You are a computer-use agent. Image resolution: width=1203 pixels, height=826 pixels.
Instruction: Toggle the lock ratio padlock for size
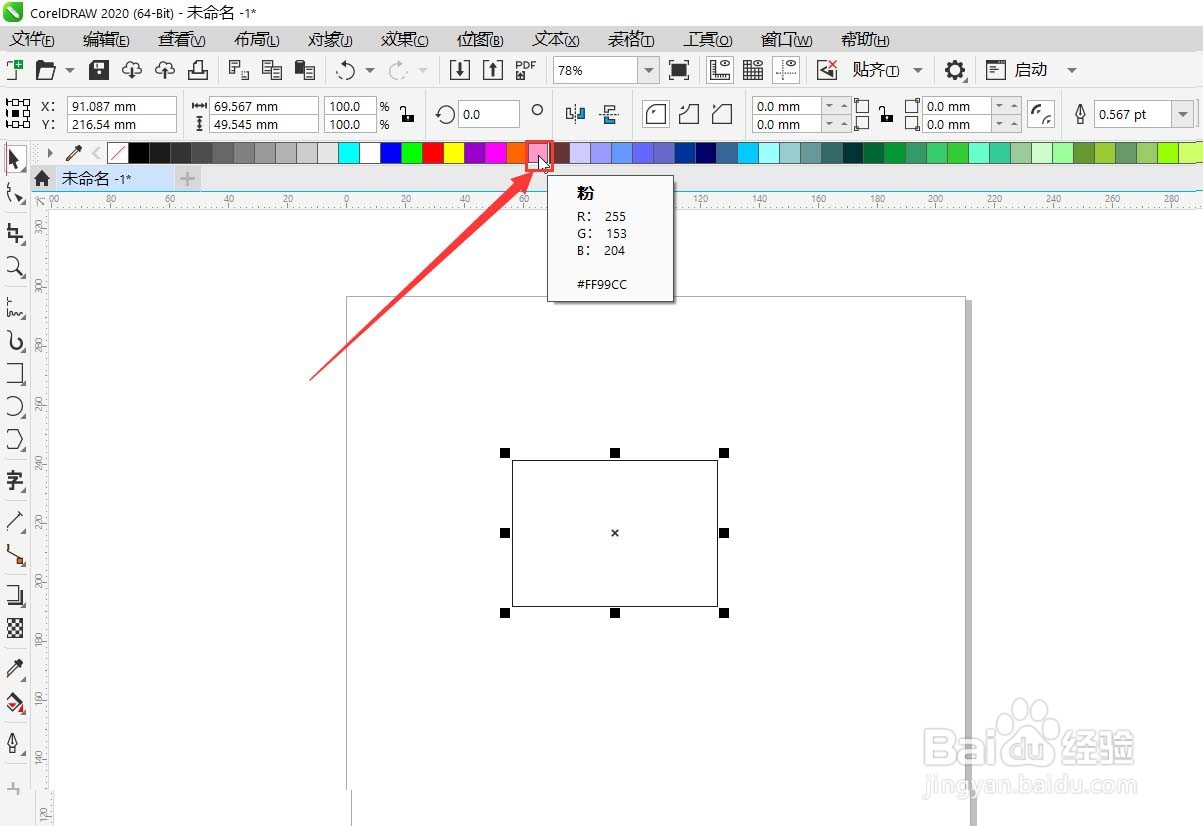pos(407,114)
